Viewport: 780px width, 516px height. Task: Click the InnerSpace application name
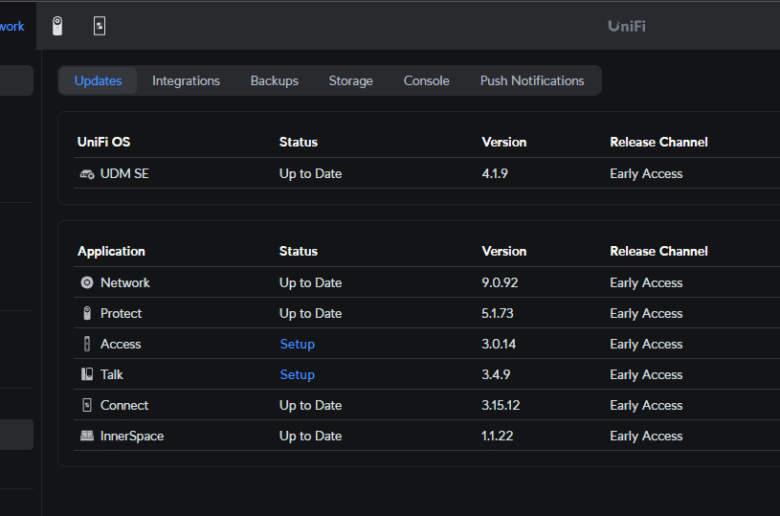[132, 436]
